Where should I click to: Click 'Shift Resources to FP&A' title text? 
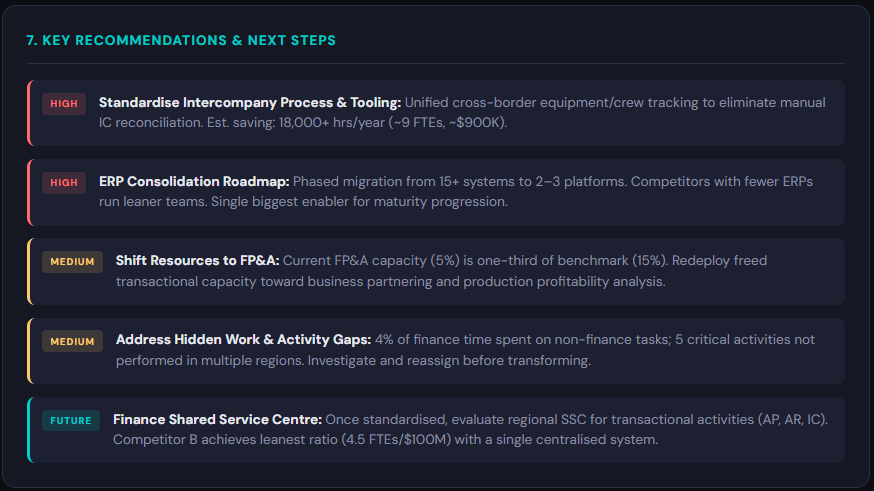[x=197, y=261]
